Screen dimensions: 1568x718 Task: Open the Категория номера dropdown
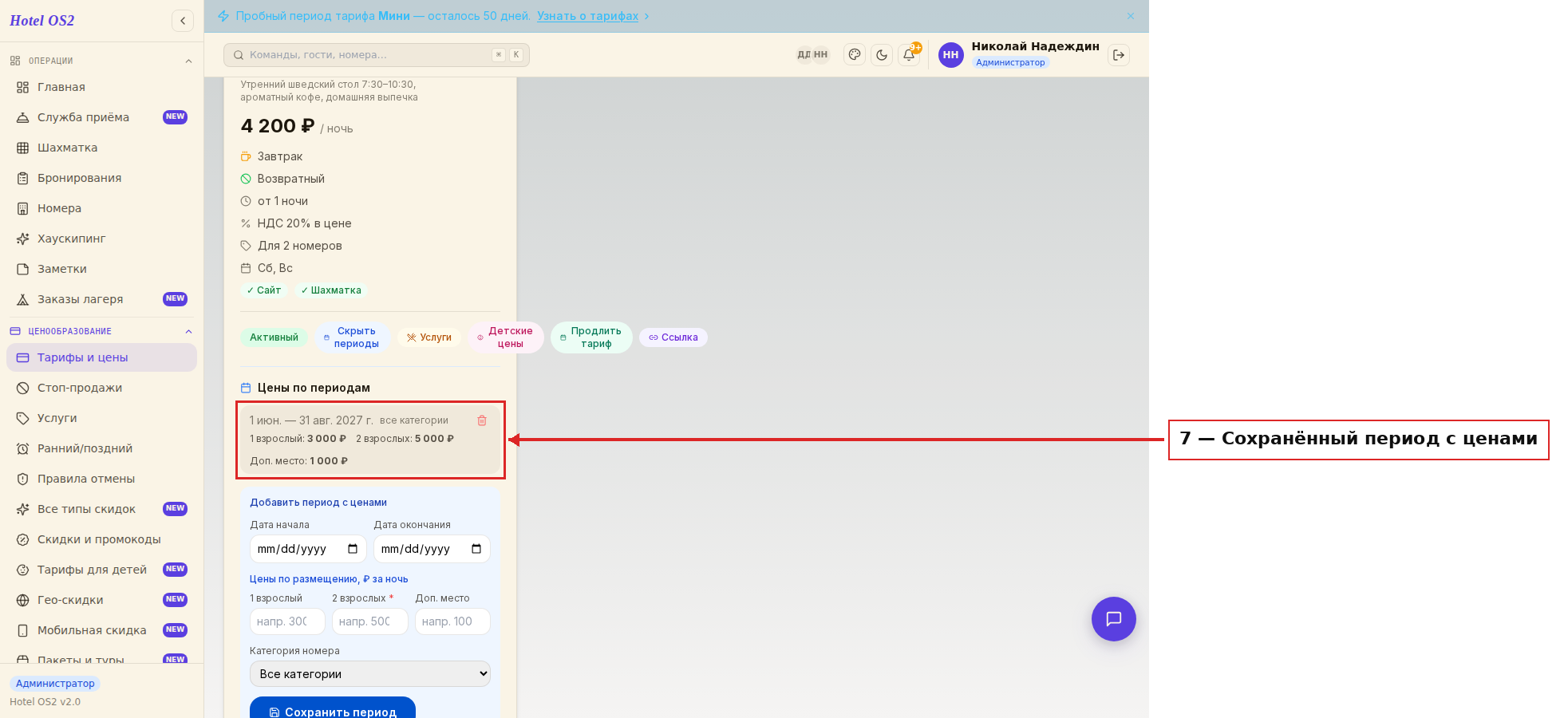pos(370,674)
